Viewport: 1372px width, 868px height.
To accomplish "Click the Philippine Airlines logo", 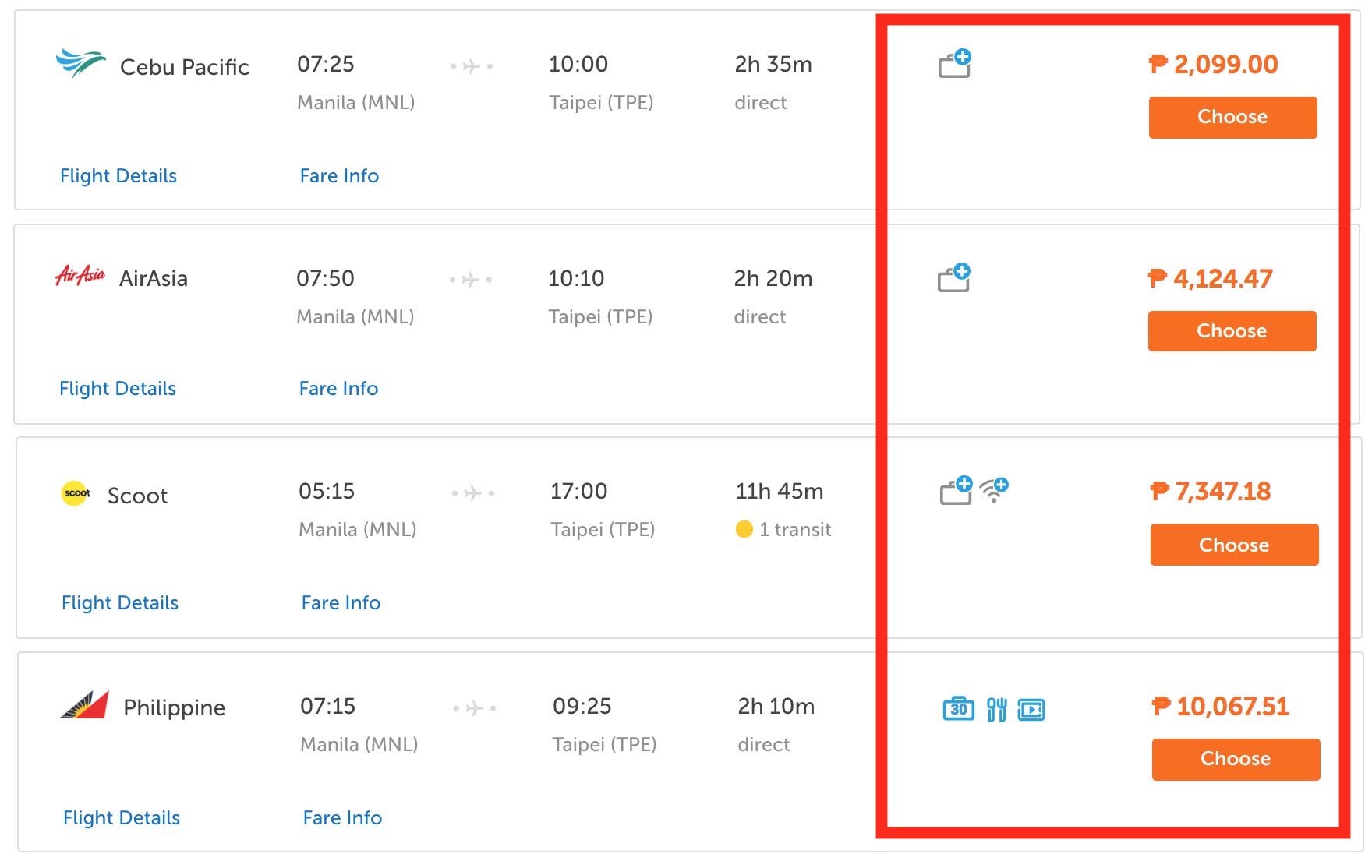I will click(84, 705).
